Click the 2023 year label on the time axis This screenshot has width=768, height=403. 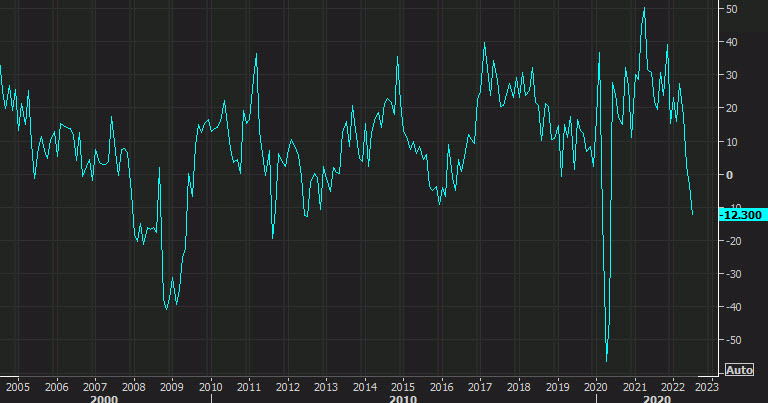coord(707,387)
